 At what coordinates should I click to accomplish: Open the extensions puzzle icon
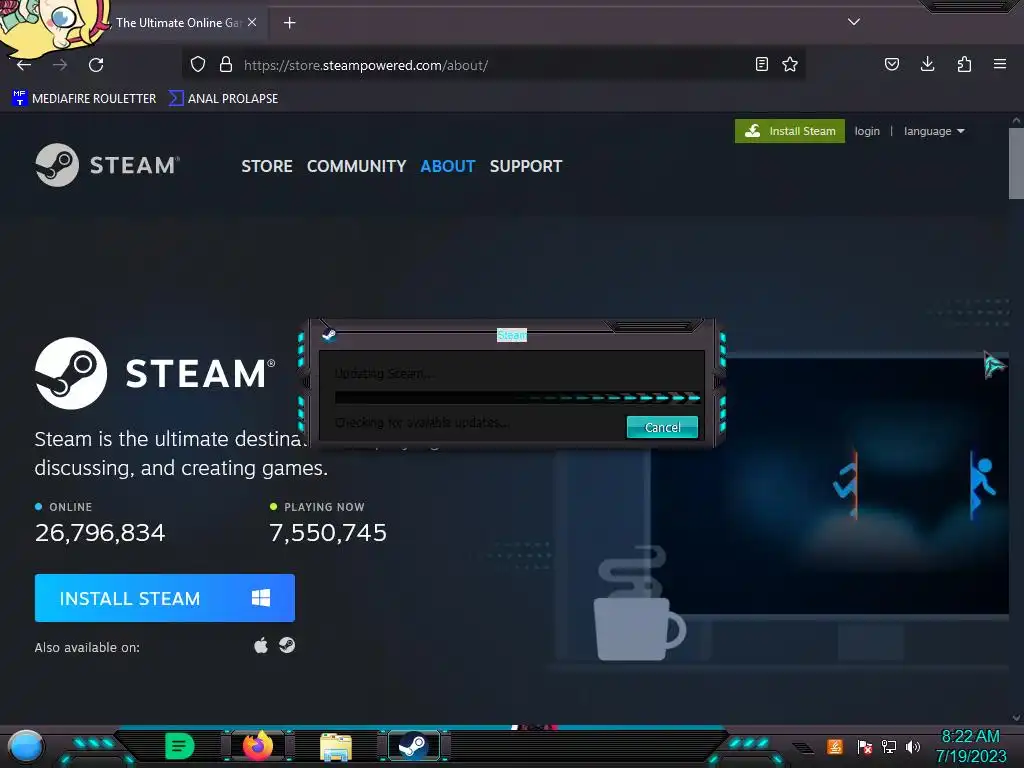pos(964,64)
